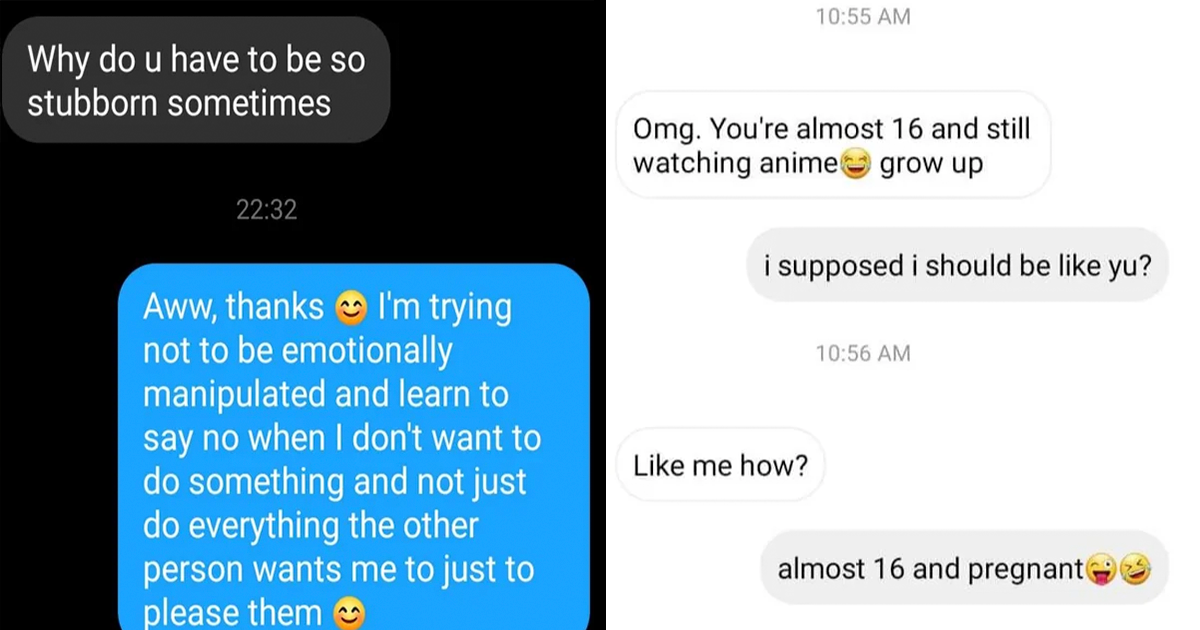Image resolution: width=1200 pixels, height=630 pixels.
Task: Click the tongue-out winking emoji after 'pregnant'
Action: tap(1100, 570)
